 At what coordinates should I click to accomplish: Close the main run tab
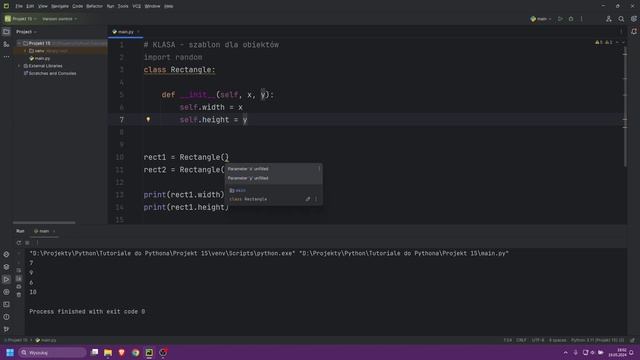[54, 231]
